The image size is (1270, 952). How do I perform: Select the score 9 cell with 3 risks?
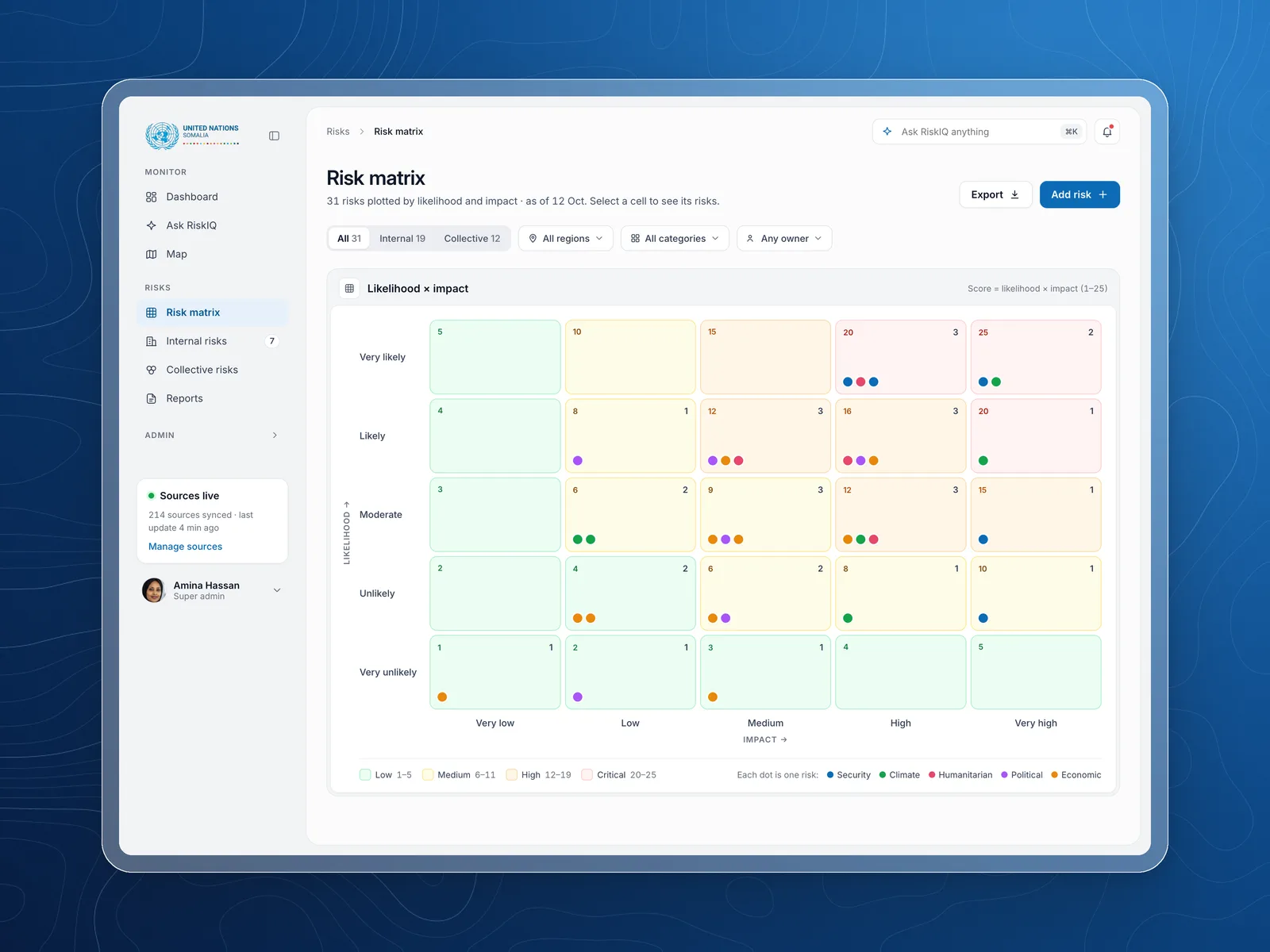coord(765,514)
